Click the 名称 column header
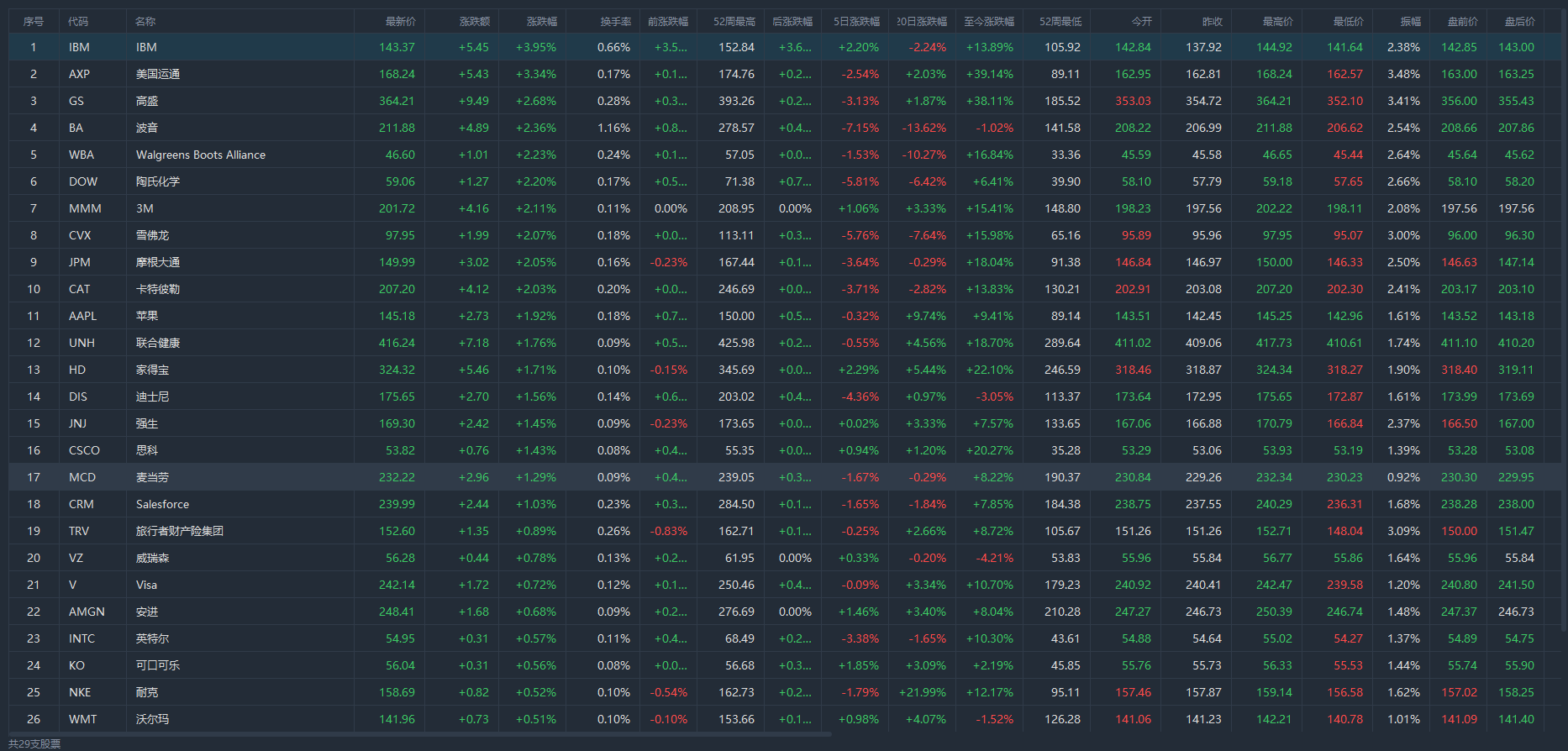 pos(145,21)
